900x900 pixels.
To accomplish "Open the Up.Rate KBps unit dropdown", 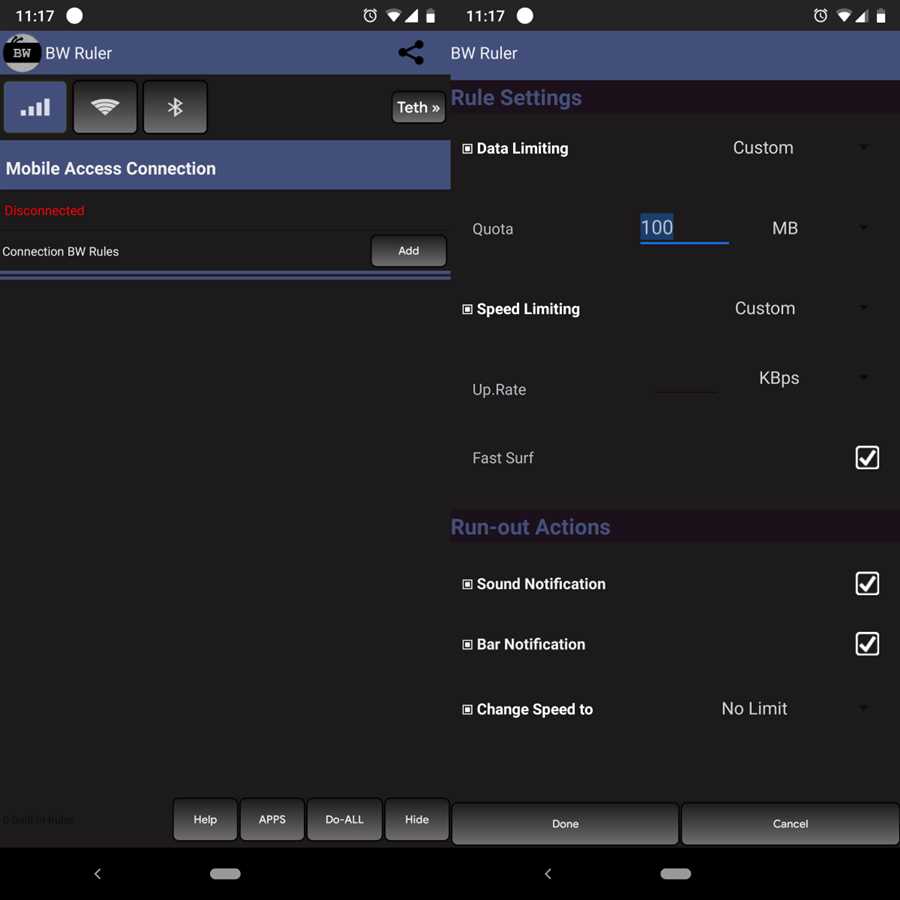I will coord(812,378).
